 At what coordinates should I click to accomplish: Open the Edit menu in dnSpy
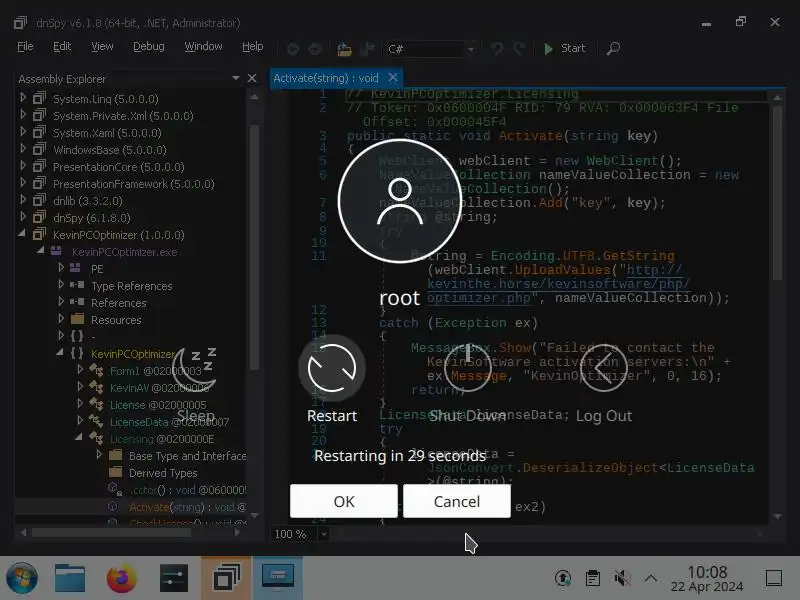tap(62, 46)
